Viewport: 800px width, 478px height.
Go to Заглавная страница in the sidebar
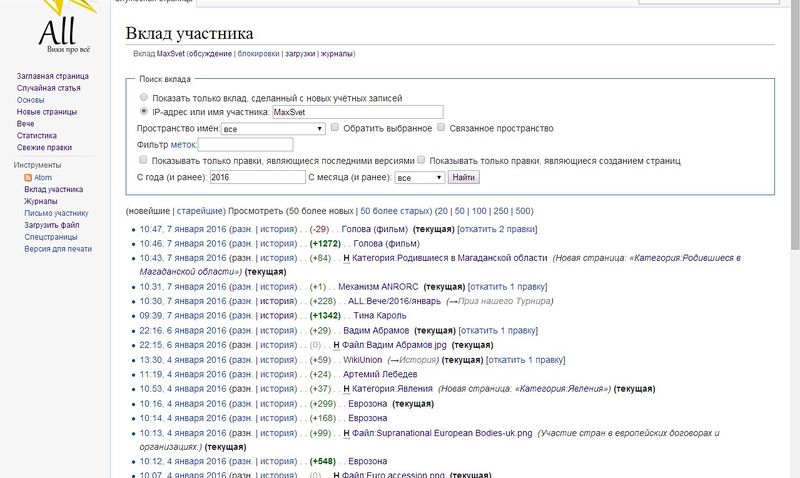click(x=53, y=76)
